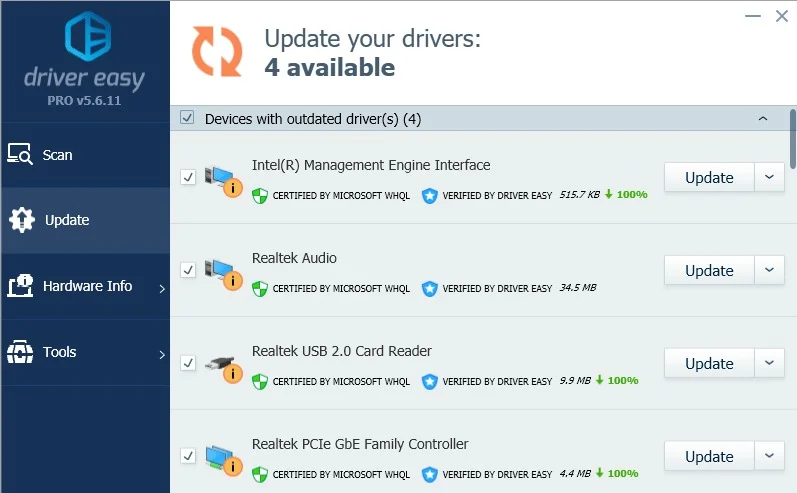Click Driver Easy blue star badge for Intel Management Engine

tap(430, 195)
